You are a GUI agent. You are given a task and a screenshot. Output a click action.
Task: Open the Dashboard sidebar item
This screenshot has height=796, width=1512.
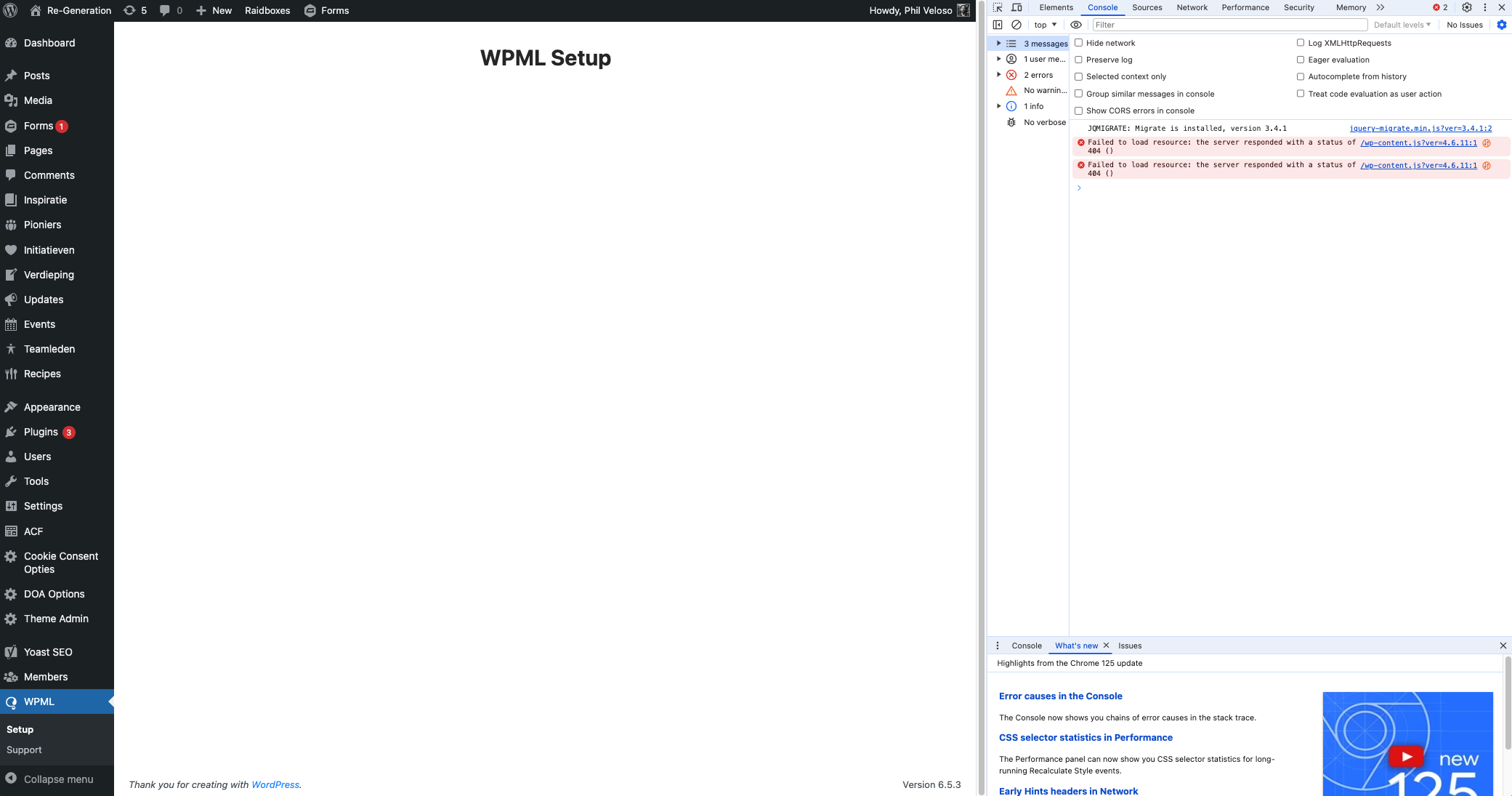[57, 43]
